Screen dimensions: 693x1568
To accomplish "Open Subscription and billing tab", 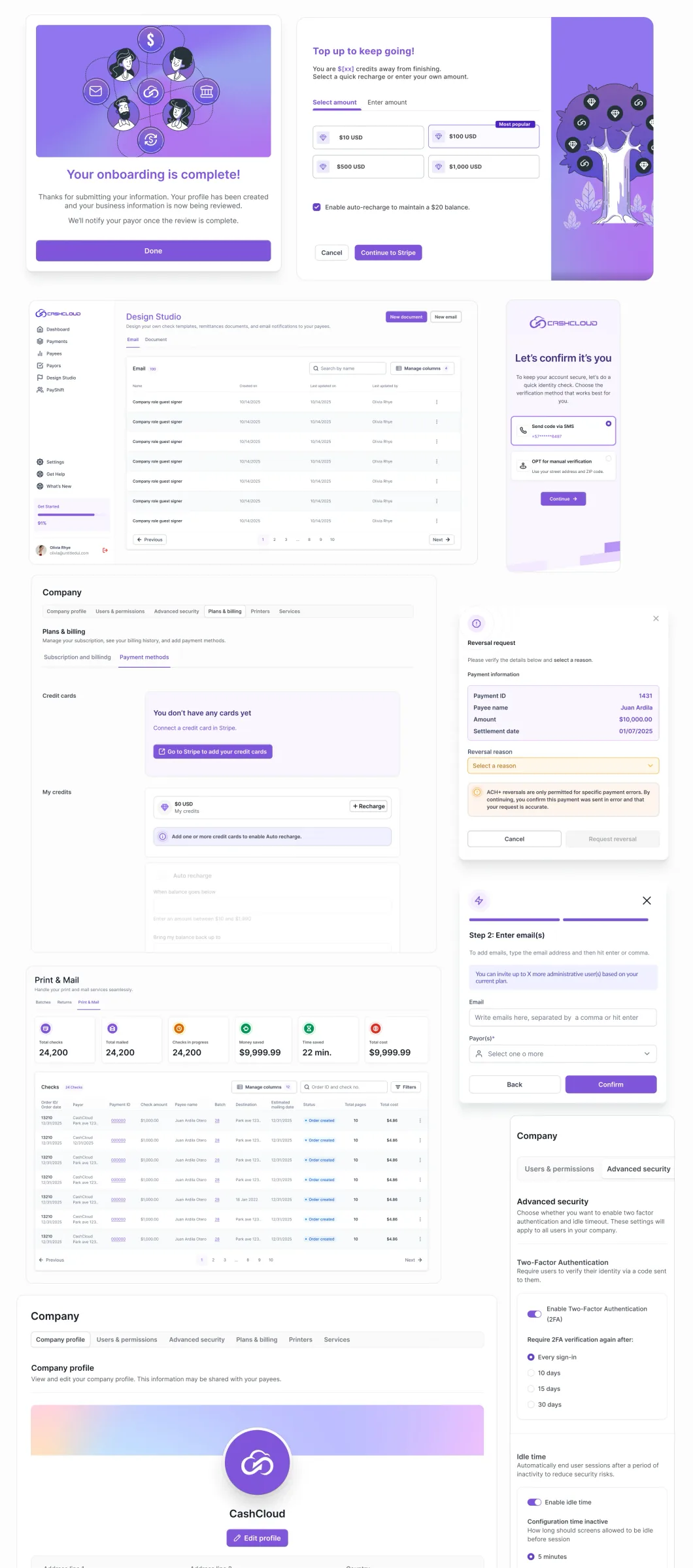I will click(x=77, y=657).
